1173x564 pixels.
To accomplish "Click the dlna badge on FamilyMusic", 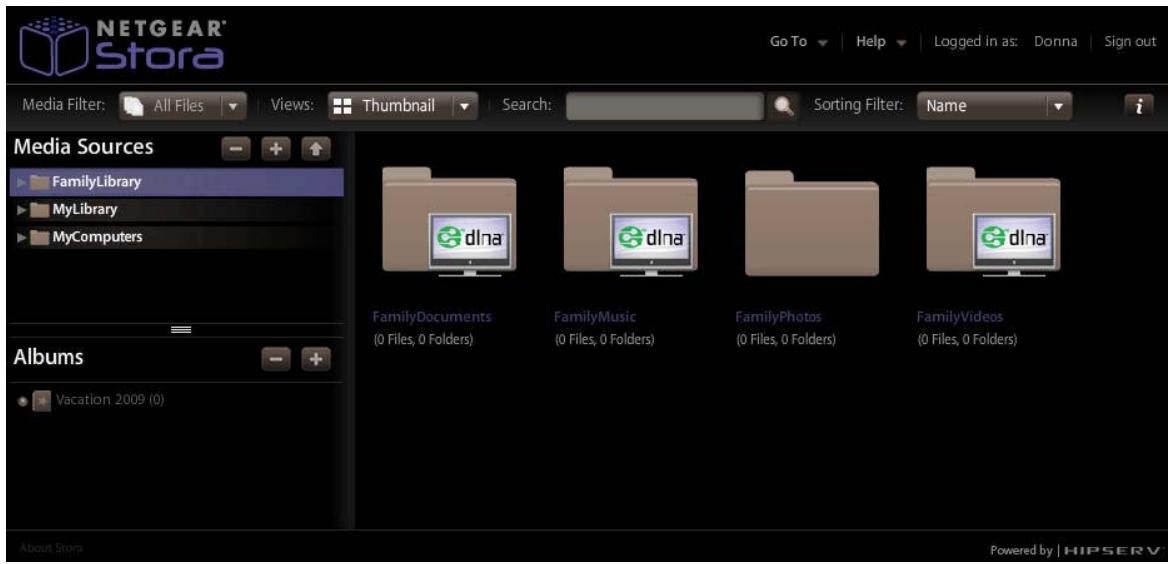I will tap(651, 244).
